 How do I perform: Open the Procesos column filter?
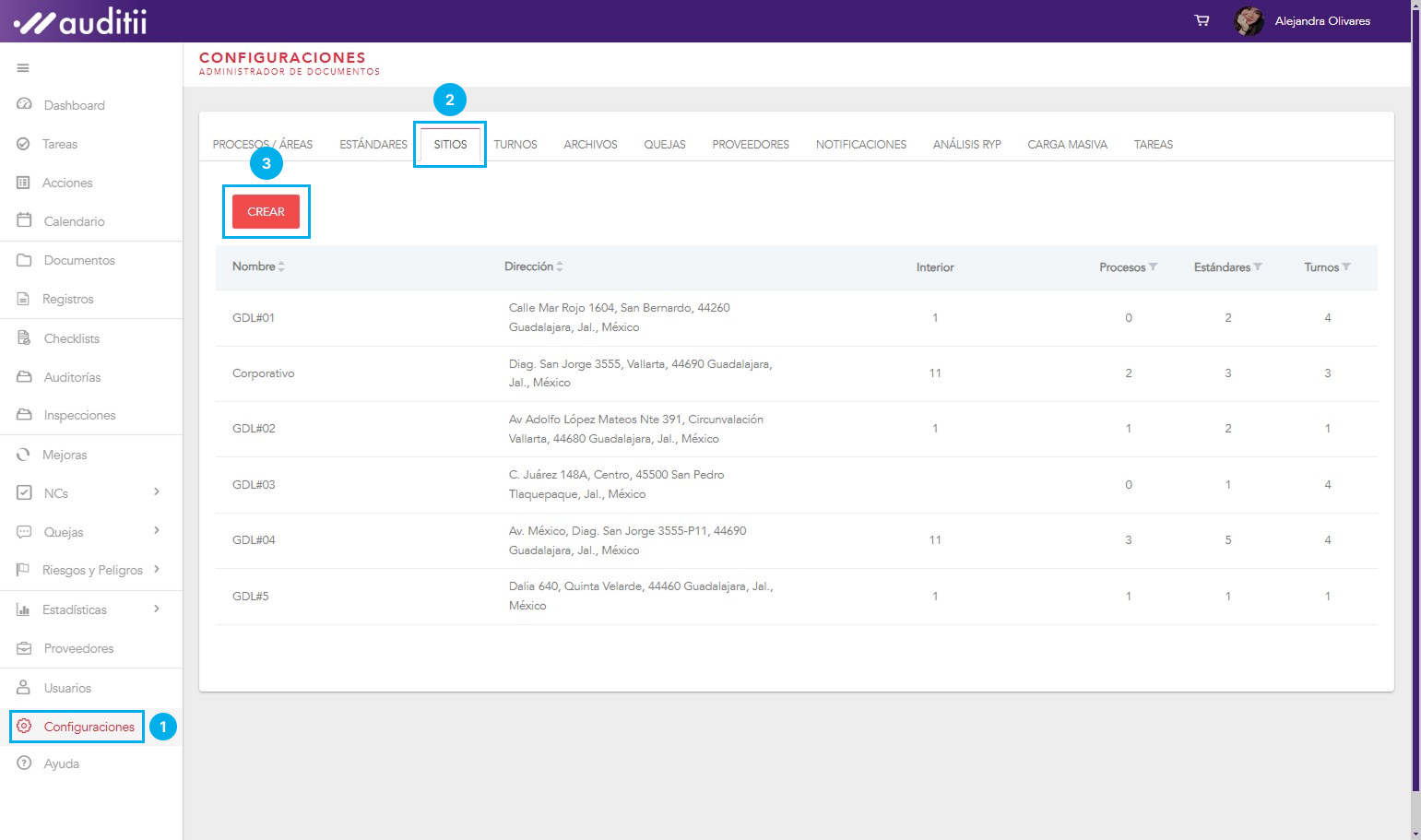(1153, 267)
